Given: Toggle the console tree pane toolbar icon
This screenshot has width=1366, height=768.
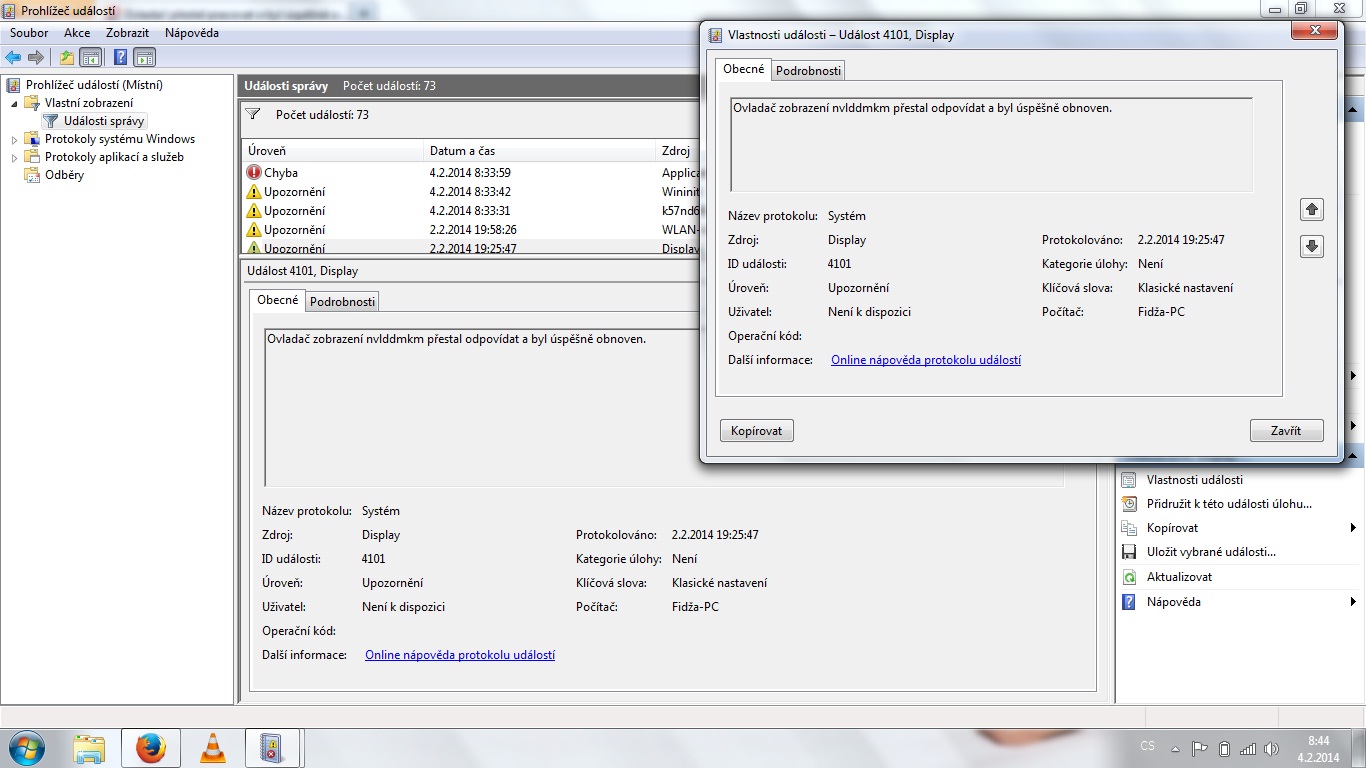Looking at the screenshot, I should pos(90,57).
